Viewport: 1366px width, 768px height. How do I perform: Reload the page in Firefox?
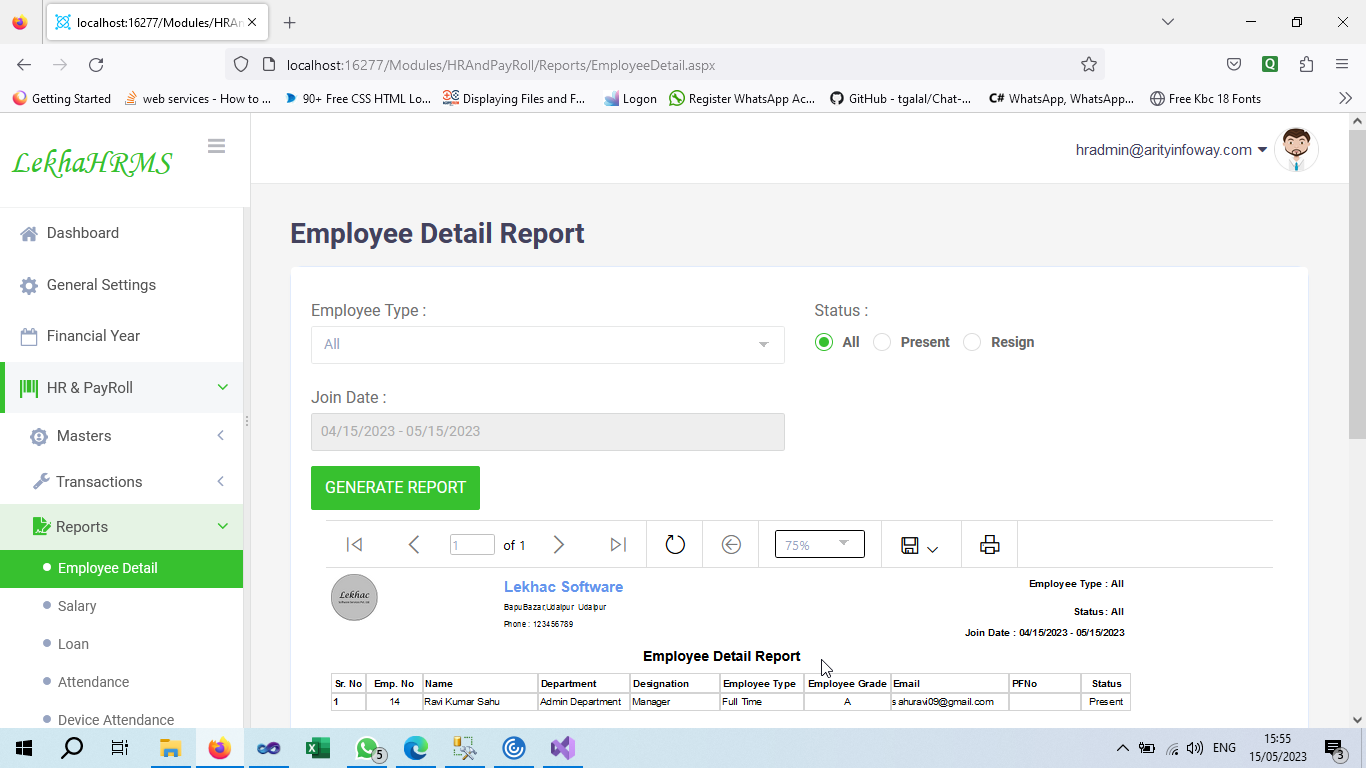[96, 65]
